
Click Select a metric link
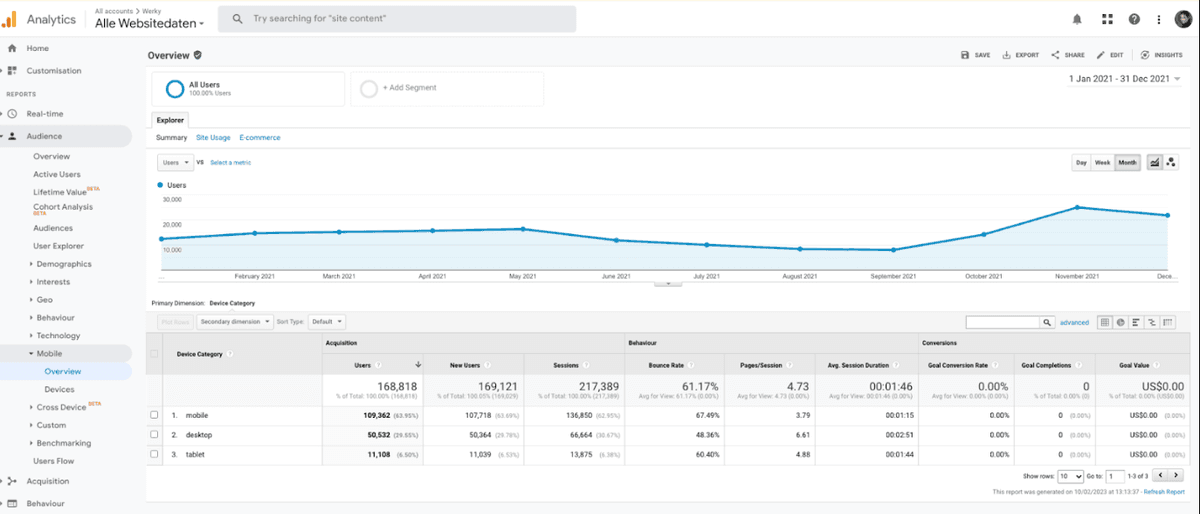[230, 162]
